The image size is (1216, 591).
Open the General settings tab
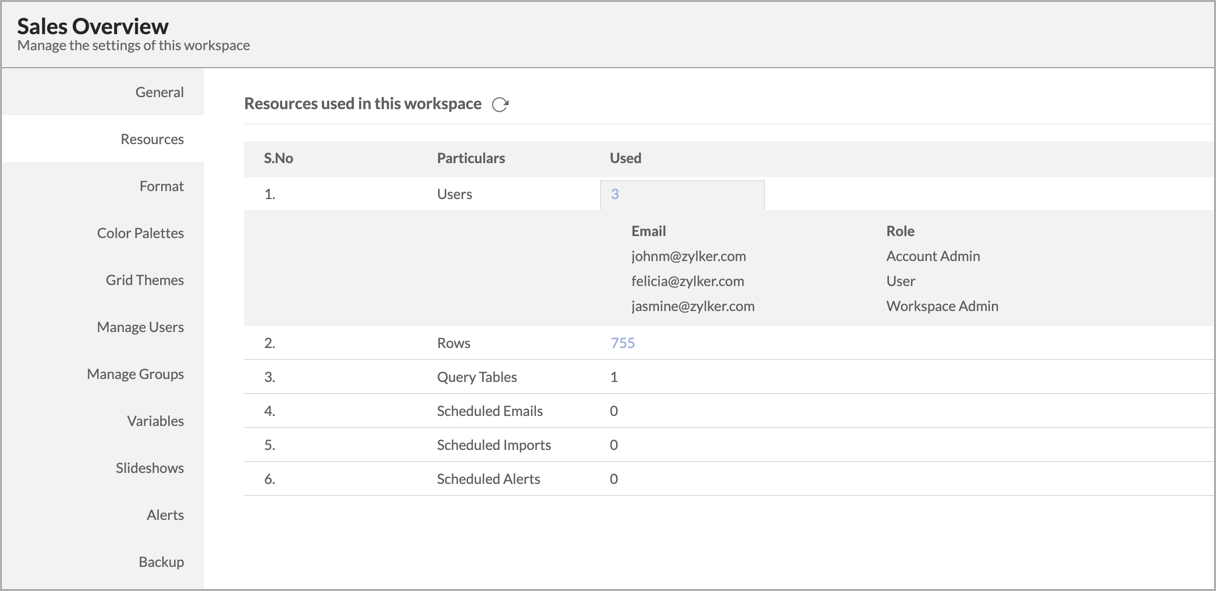point(159,92)
